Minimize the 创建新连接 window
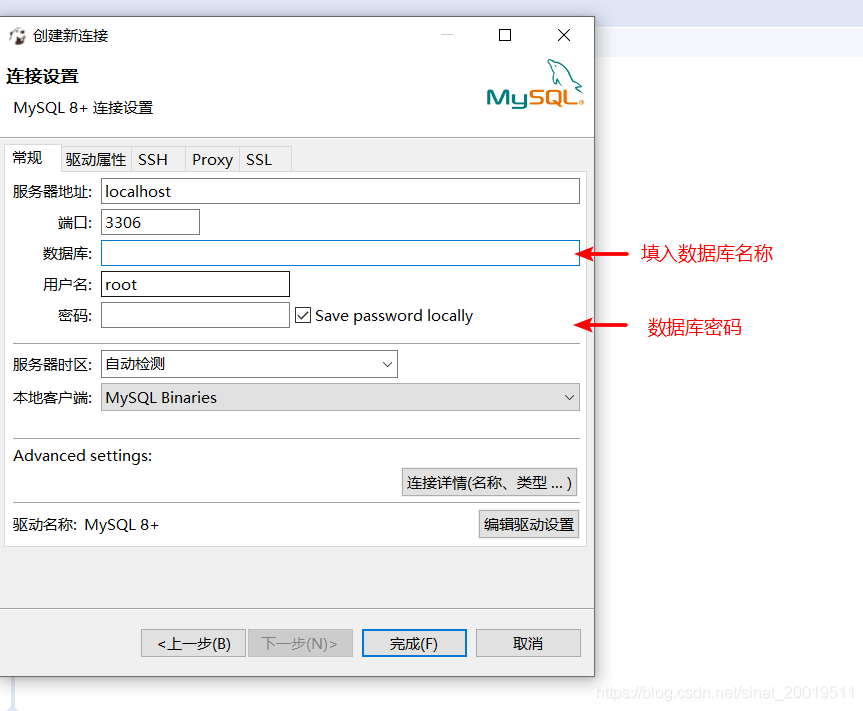The width and height of the screenshot is (863, 711). (447, 35)
